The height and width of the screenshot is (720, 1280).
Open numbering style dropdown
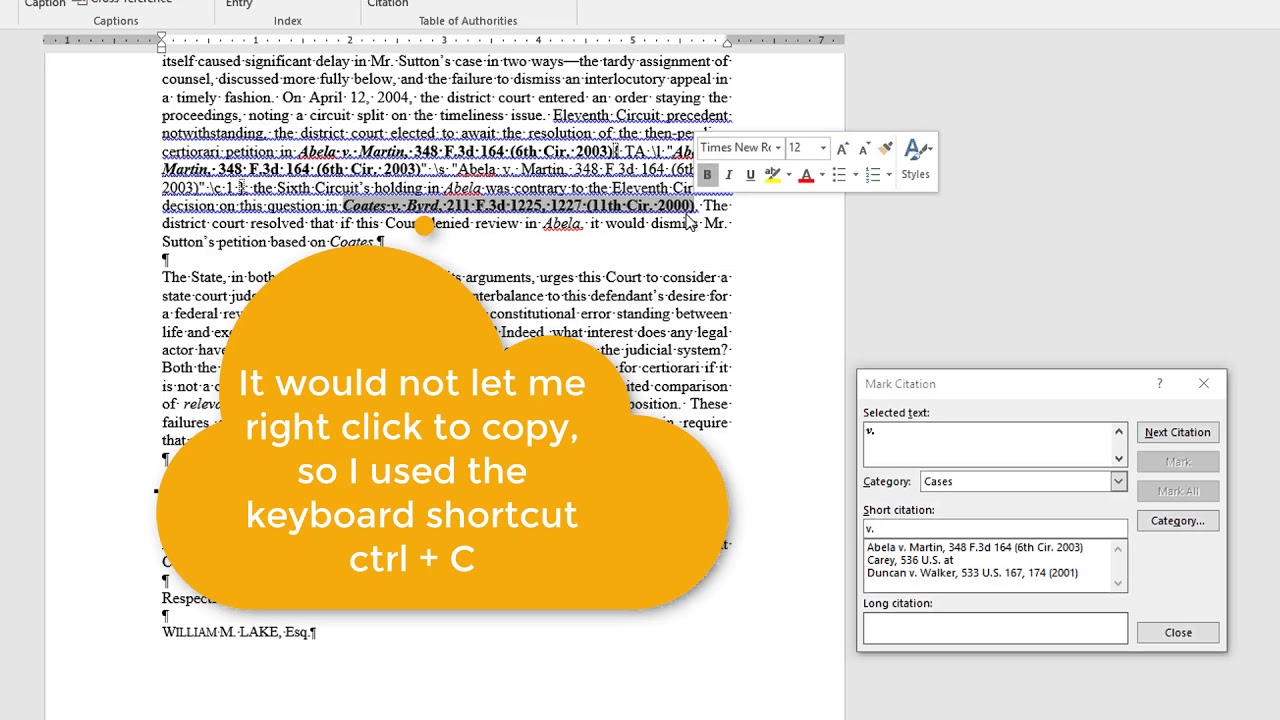pos(888,175)
